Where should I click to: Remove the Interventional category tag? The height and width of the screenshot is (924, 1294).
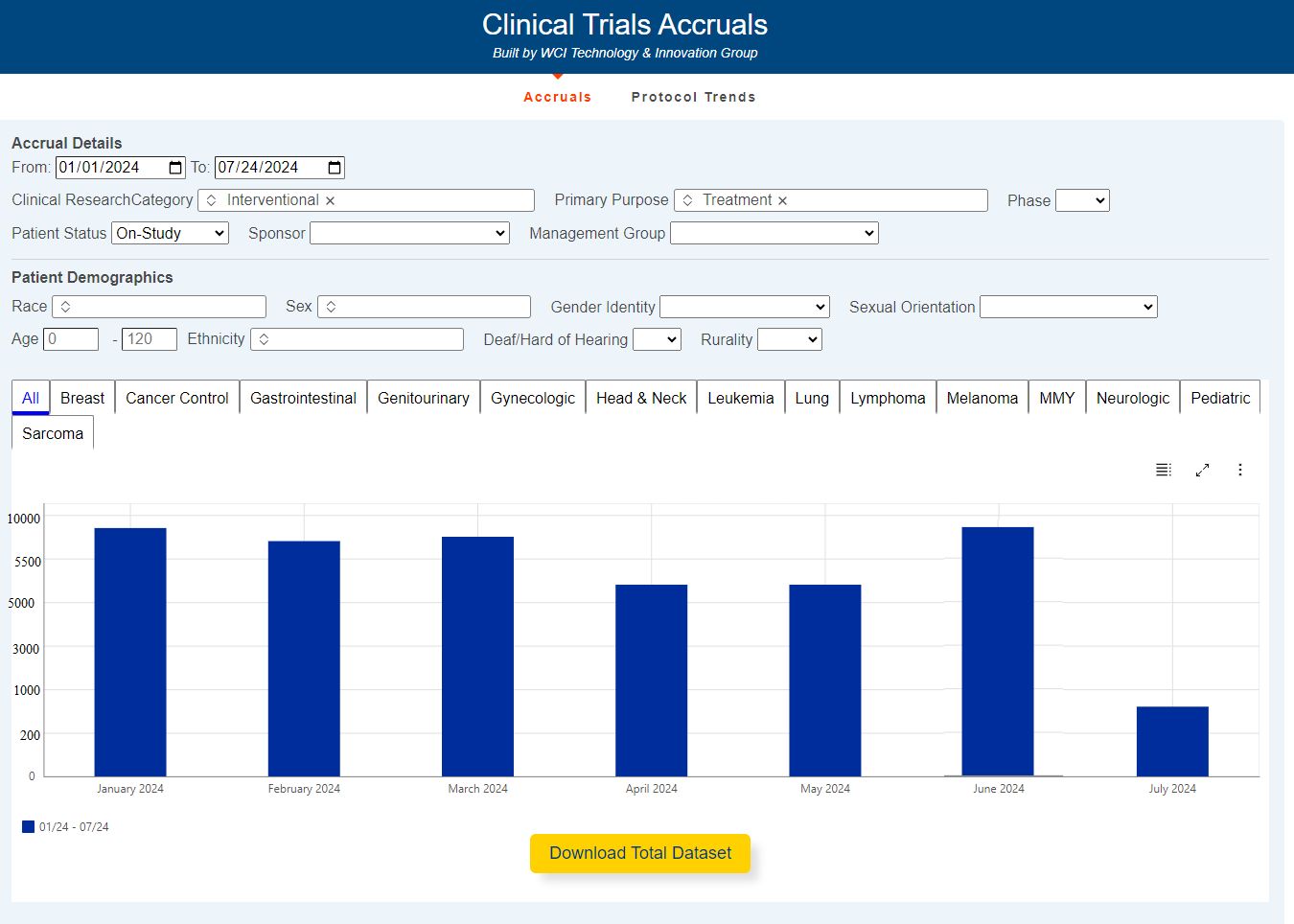click(x=330, y=200)
